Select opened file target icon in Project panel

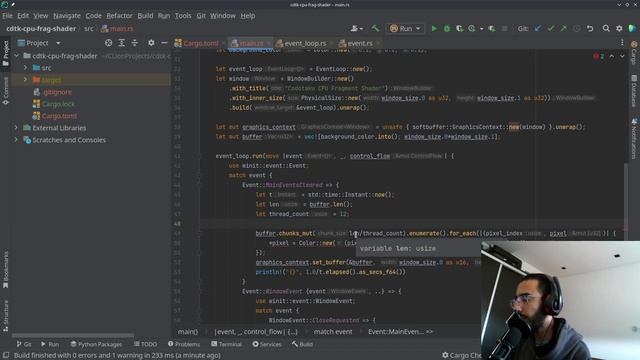(108, 43)
